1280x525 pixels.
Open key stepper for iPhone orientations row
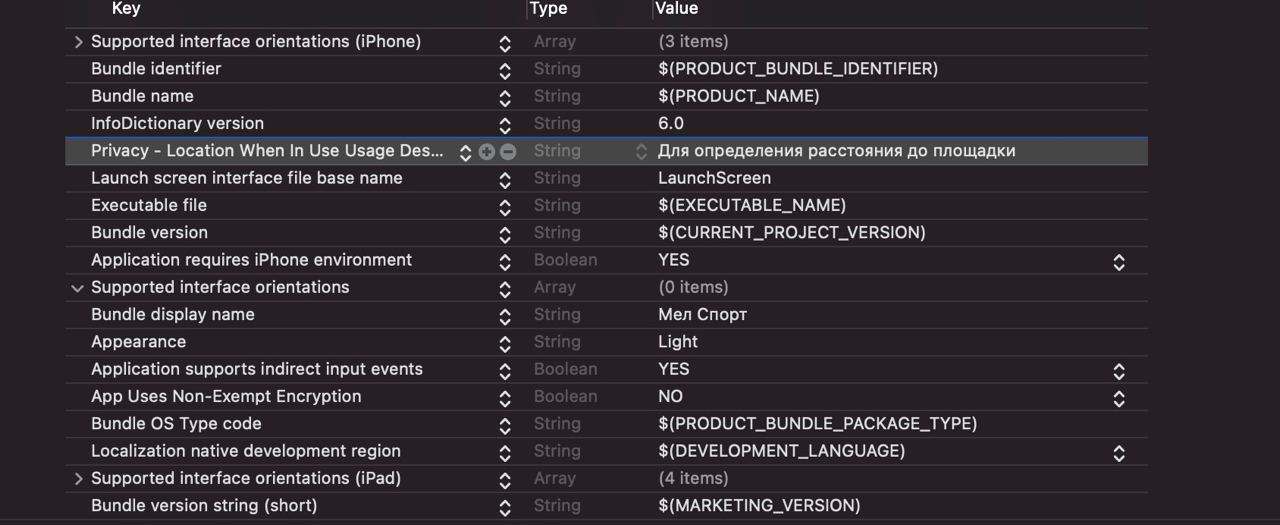pos(505,44)
